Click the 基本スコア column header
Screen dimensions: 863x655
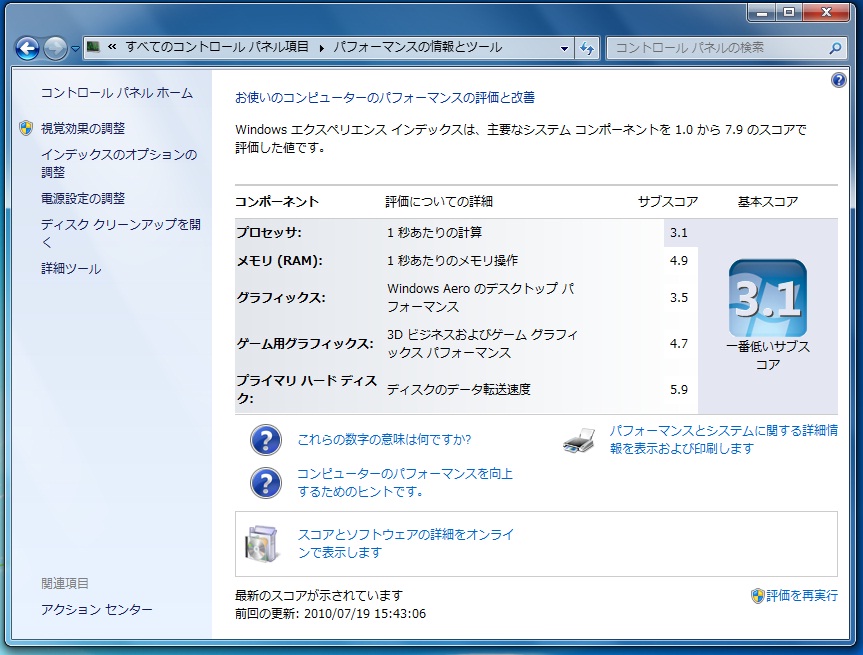[768, 202]
